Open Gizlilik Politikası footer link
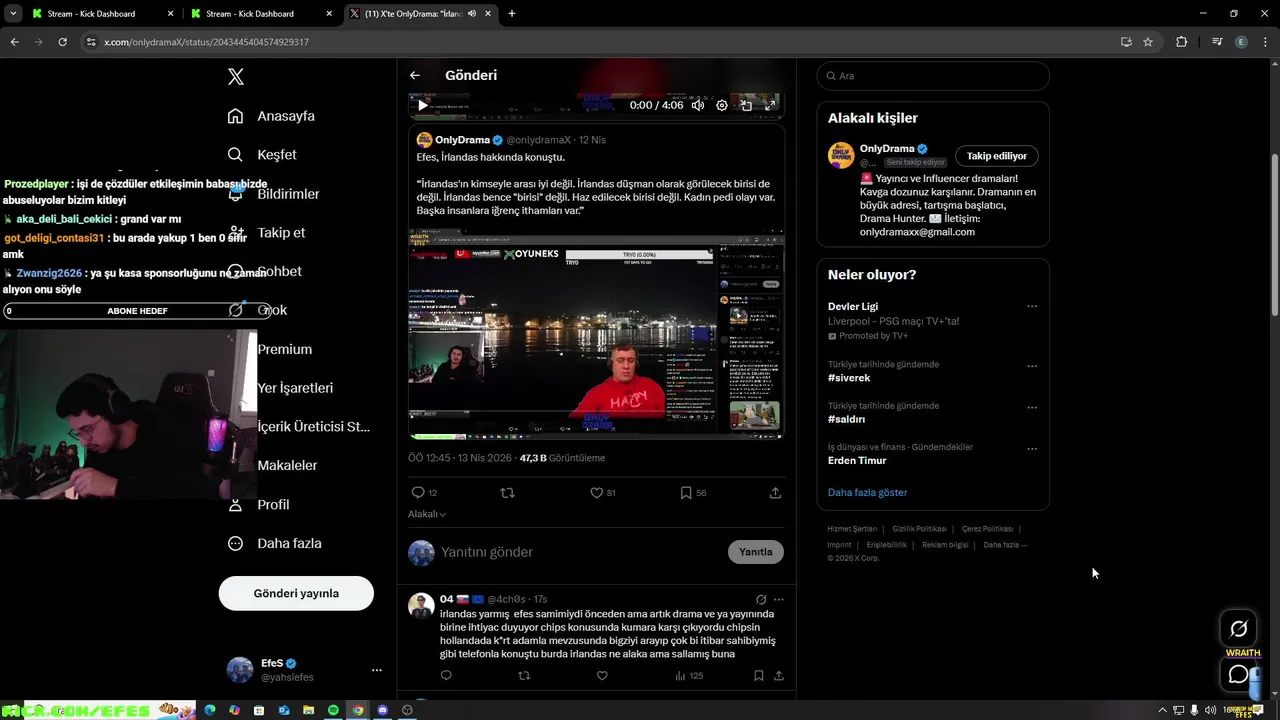1280x720 pixels. pyautogui.click(x=919, y=529)
